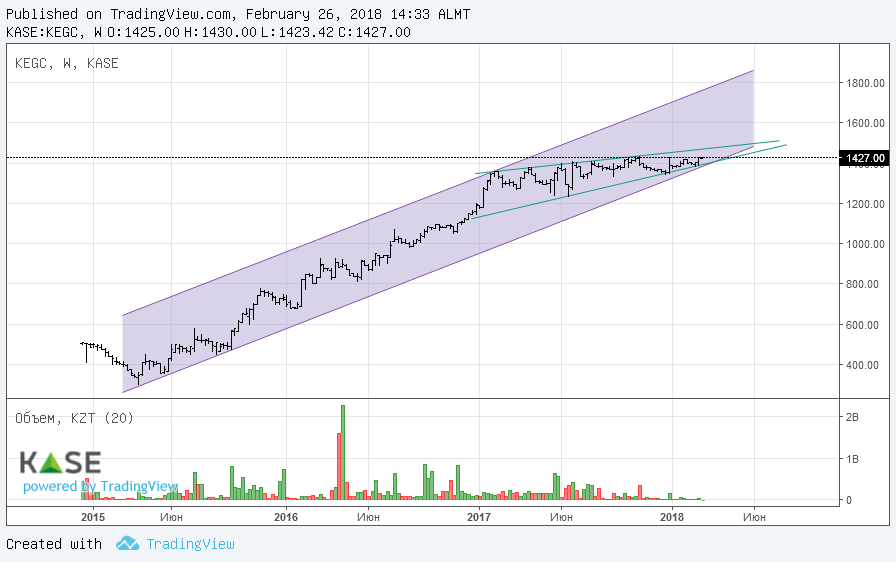Click the 1000.00 price axis label
This screenshot has width=896, height=562.
[x=865, y=244]
